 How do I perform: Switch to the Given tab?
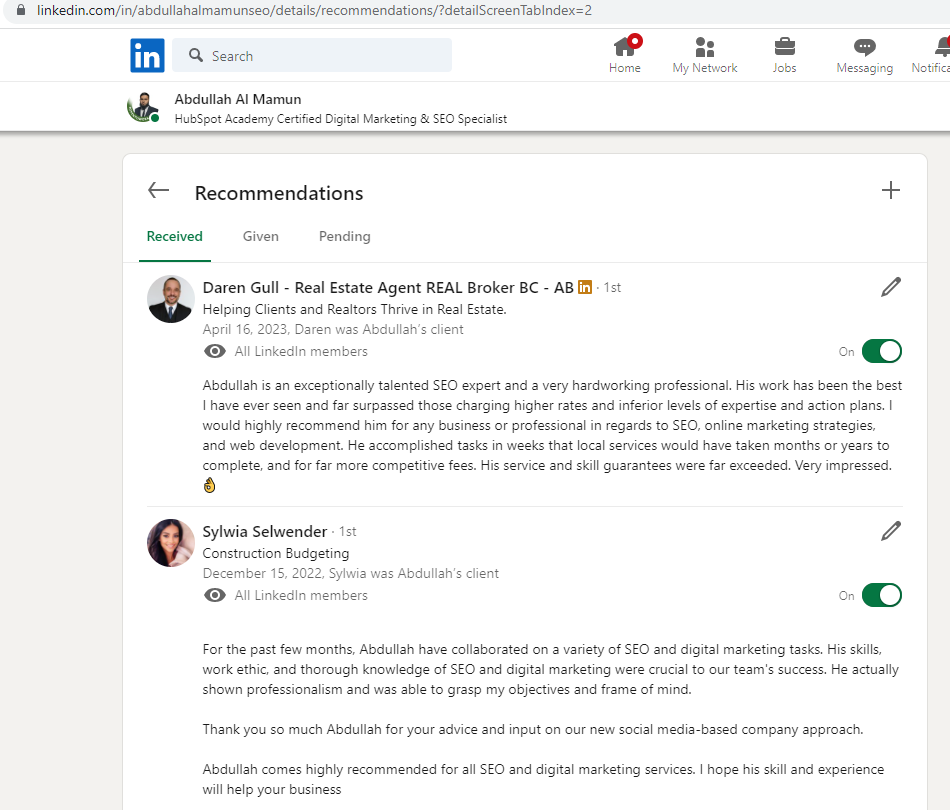261,236
